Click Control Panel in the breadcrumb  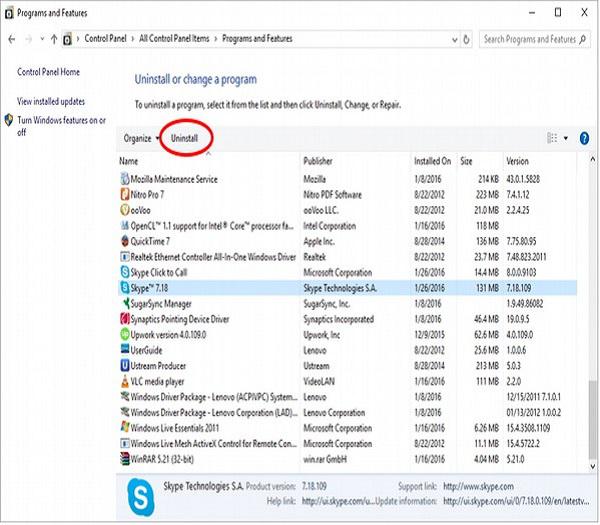pos(105,39)
